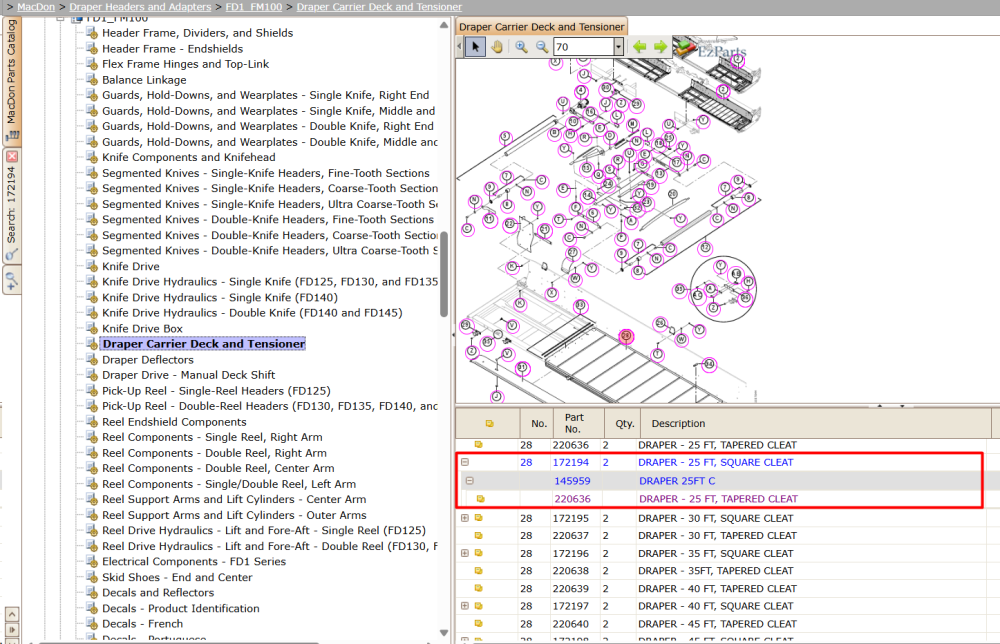This screenshot has width=1000, height=644.
Task: Click the zoom out magnifier icon
Action: [x=542, y=47]
